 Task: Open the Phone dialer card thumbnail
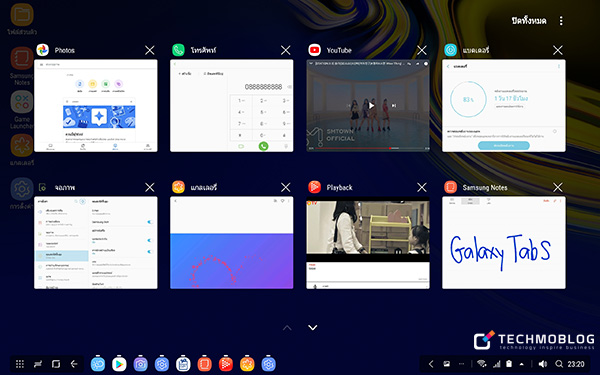click(232, 106)
